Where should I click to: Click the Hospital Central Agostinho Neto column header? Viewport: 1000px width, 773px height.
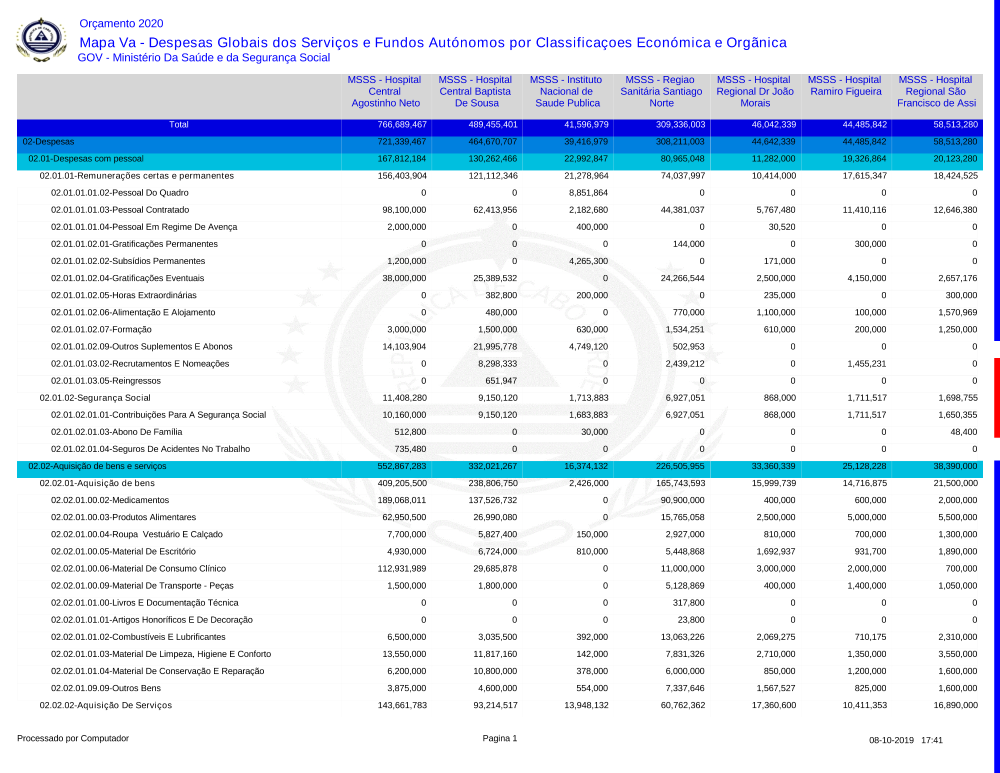click(385, 91)
